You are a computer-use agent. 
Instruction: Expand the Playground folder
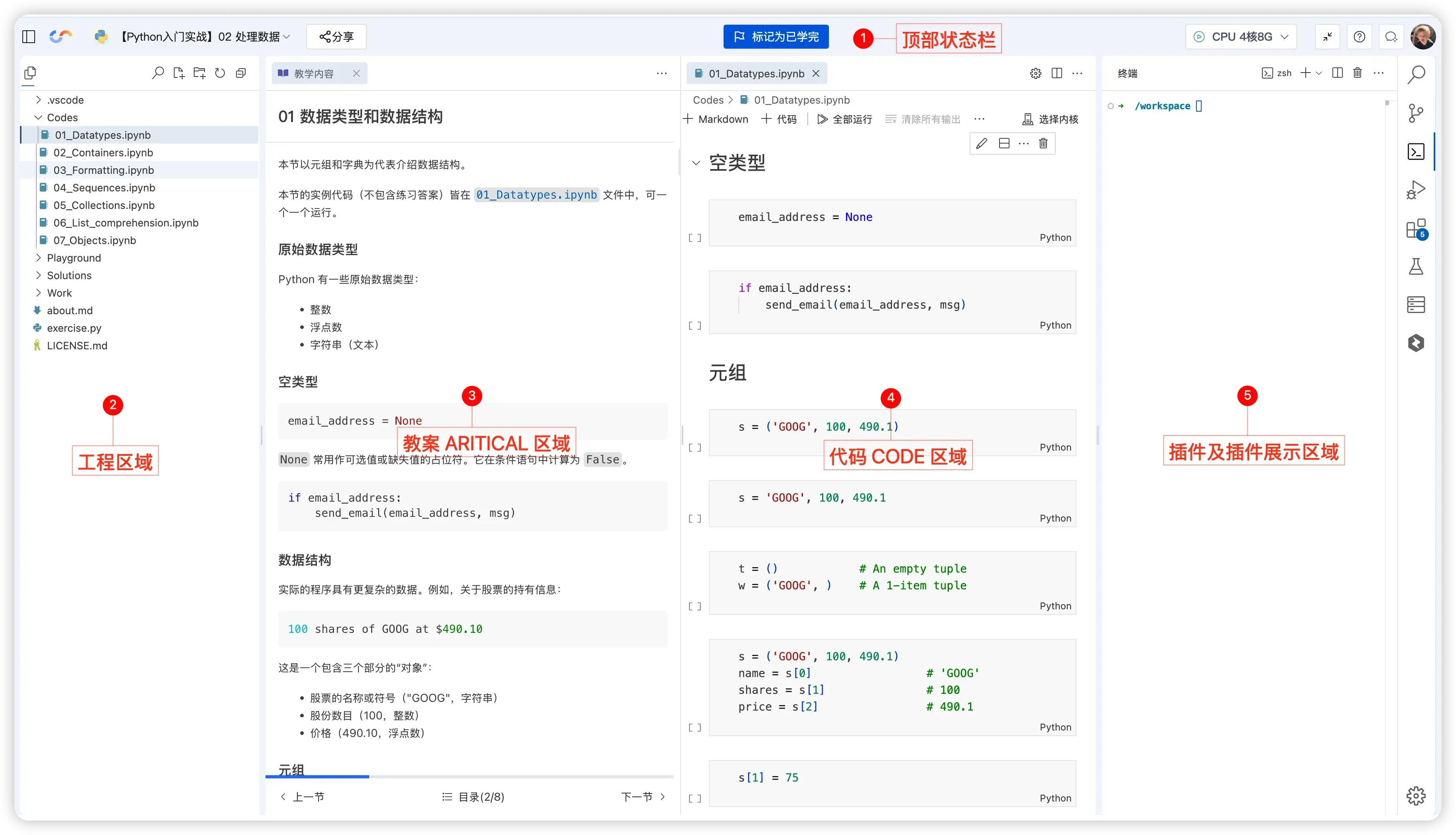[x=73, y=258]
